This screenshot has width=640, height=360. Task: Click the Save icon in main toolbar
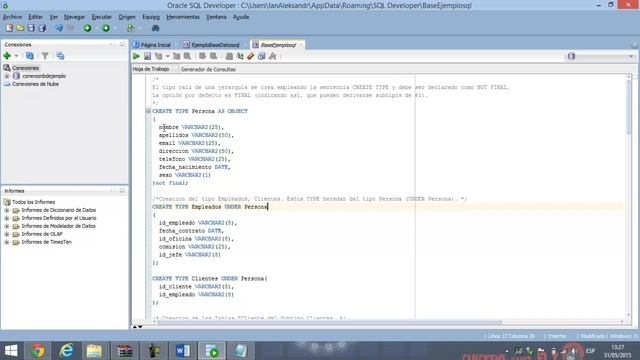31,28
